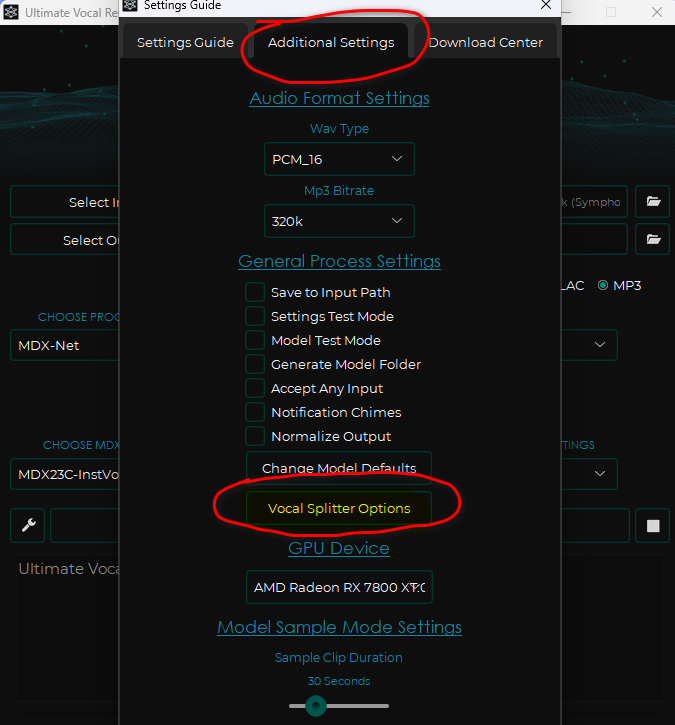Click the stop square button in main window
Viewport: 675px width, 725px height.
pyautogui.click(x=652, y=526)
